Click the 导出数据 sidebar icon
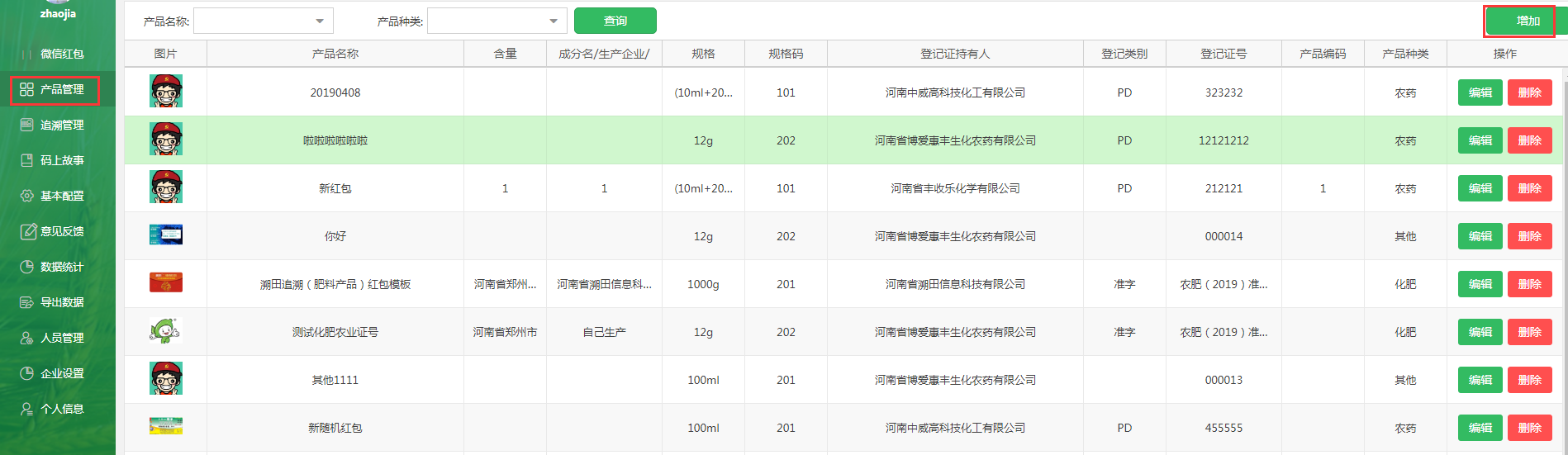This screenshot has width=1568, height=455. [x=26, y=302]
